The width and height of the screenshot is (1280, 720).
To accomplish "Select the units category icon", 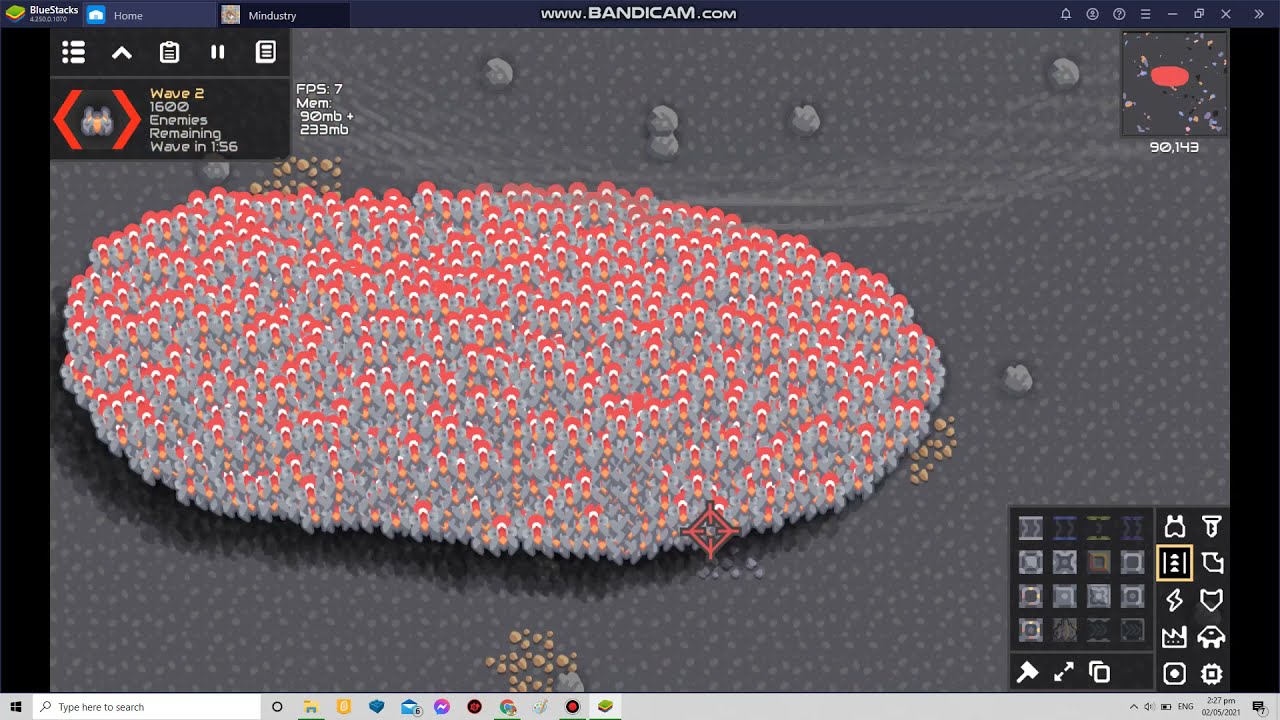I will click(1212, 637).
